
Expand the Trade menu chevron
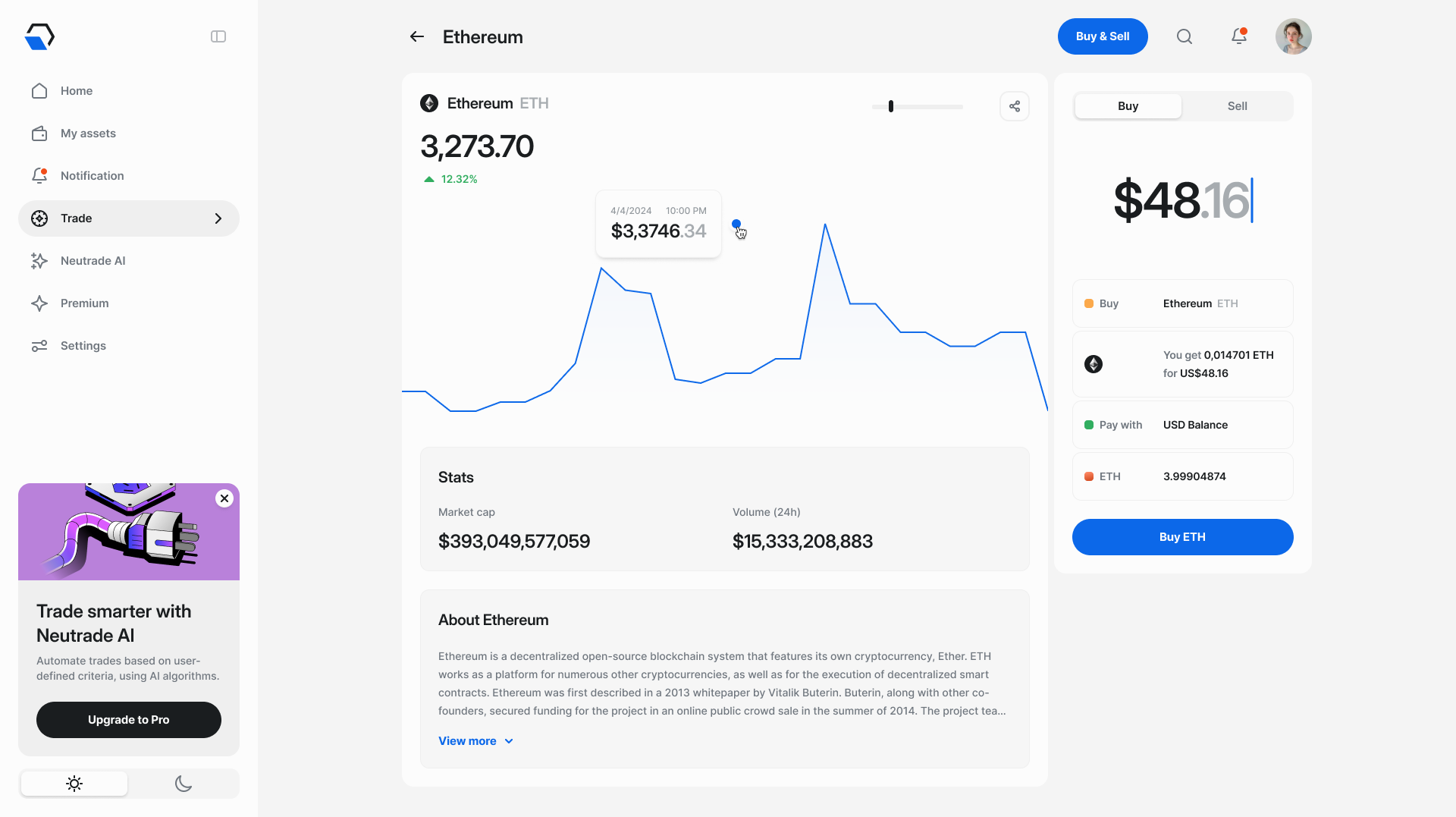click(x=218, y=218)
